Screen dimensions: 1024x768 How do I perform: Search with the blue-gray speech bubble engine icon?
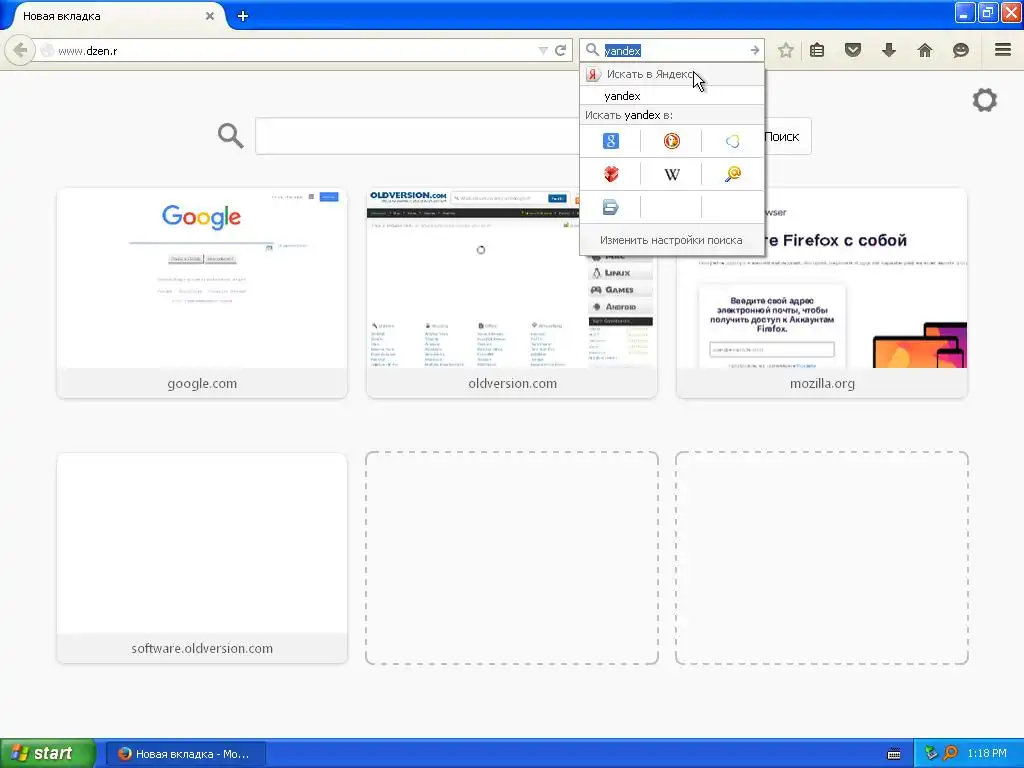tap(610, 207)
